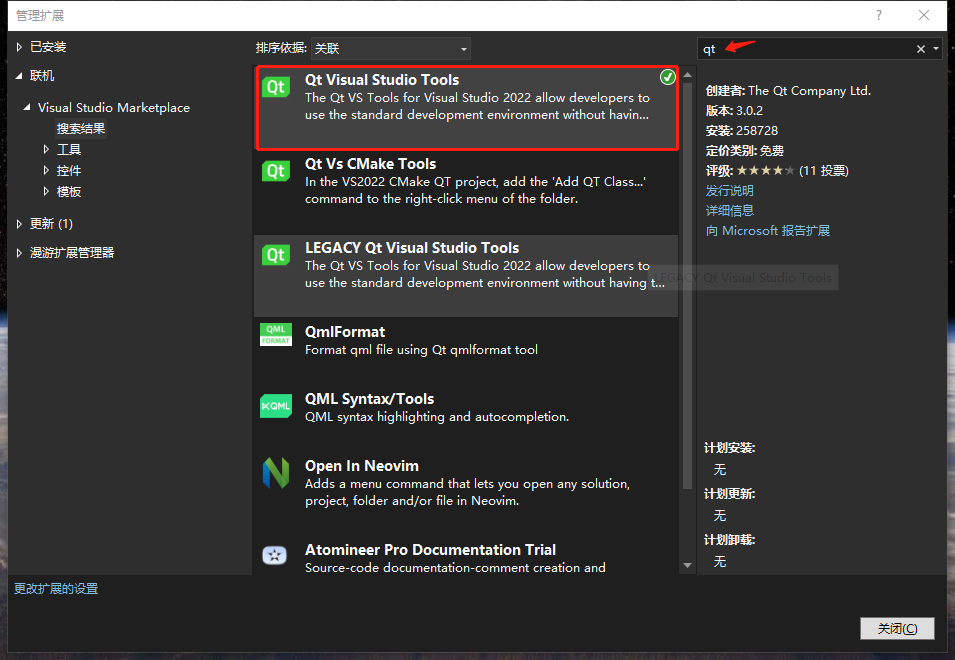Click the LEGACY Qt Visual Studio Tools icon
Screen dimensions: 955x660
point(276,255)
